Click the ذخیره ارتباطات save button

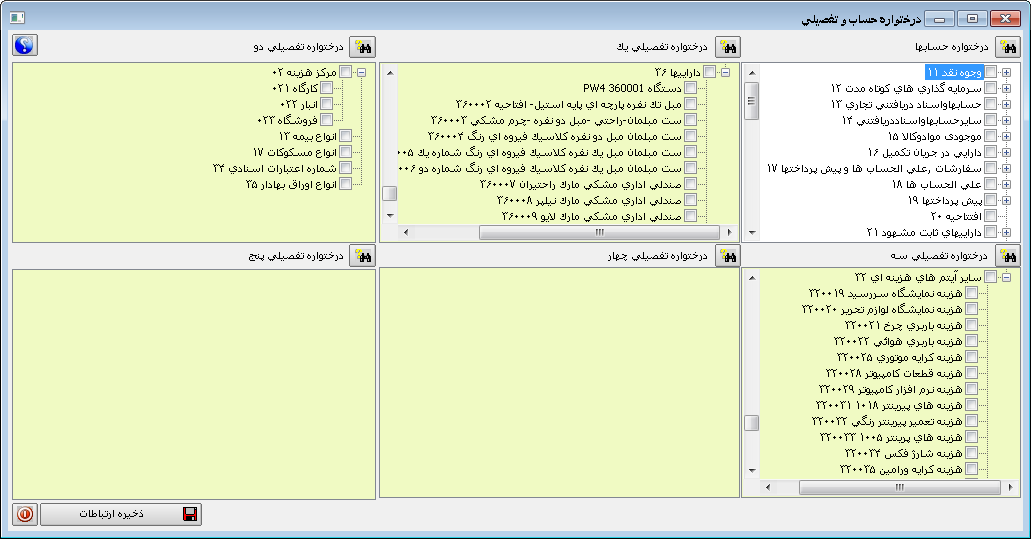120,514
